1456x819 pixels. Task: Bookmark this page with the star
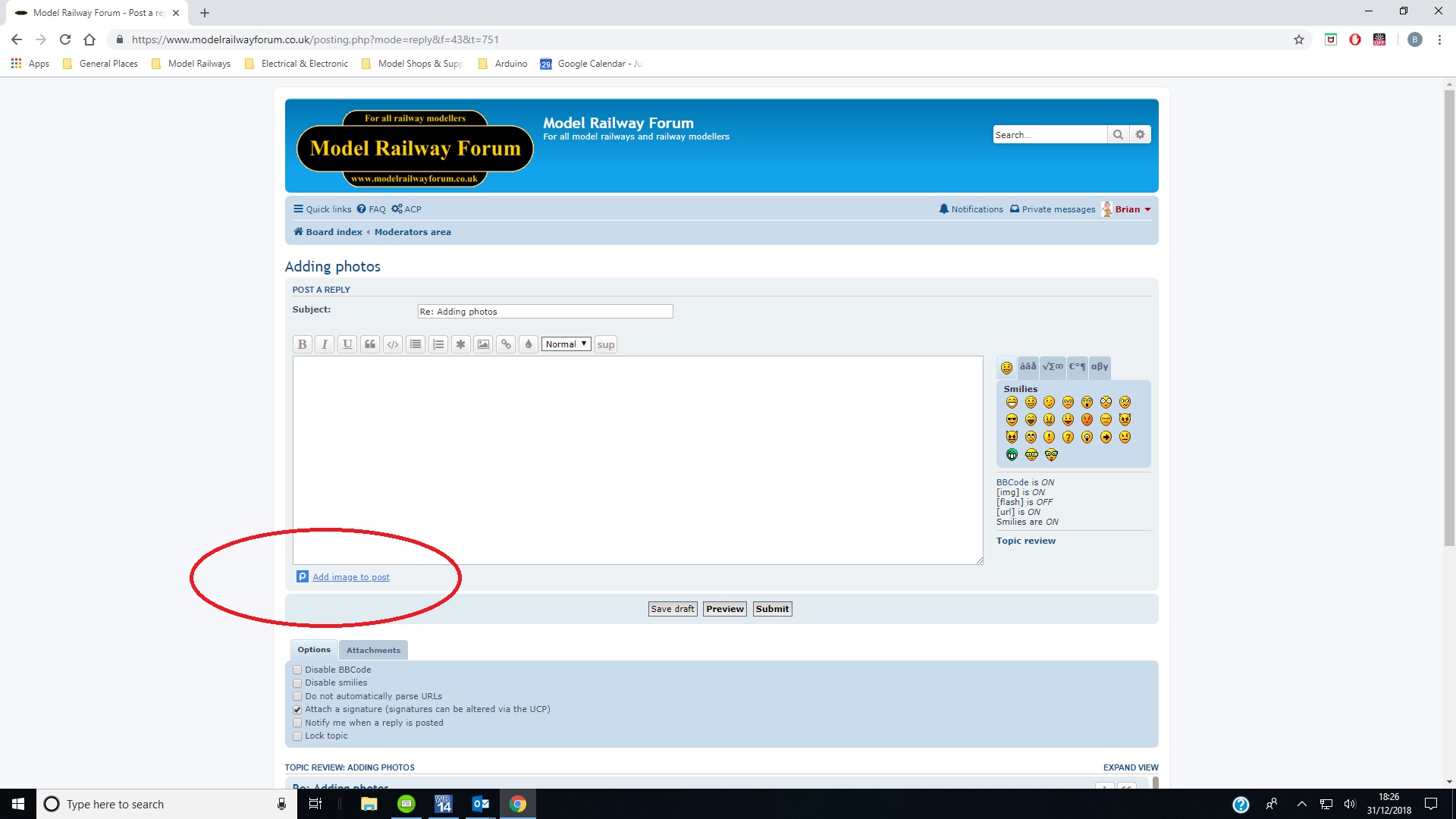[x=1299, y=39]
